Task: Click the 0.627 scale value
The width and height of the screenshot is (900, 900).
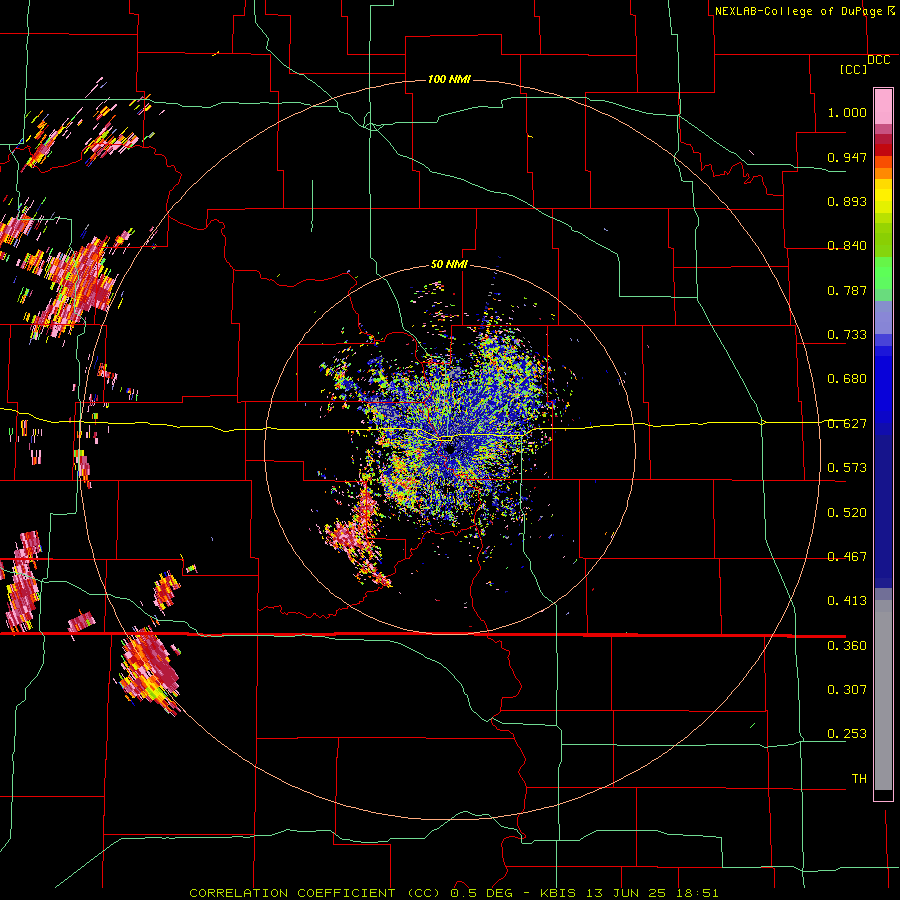Action: (x=847, y=424)
